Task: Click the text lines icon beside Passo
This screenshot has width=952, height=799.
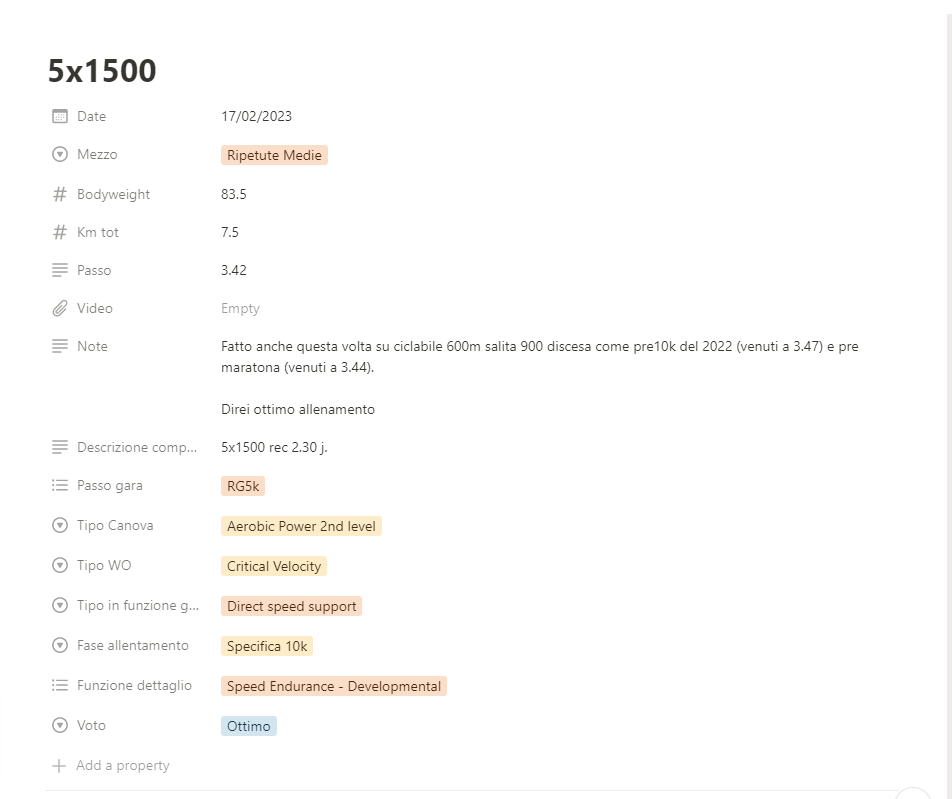Action: [60, 270]
